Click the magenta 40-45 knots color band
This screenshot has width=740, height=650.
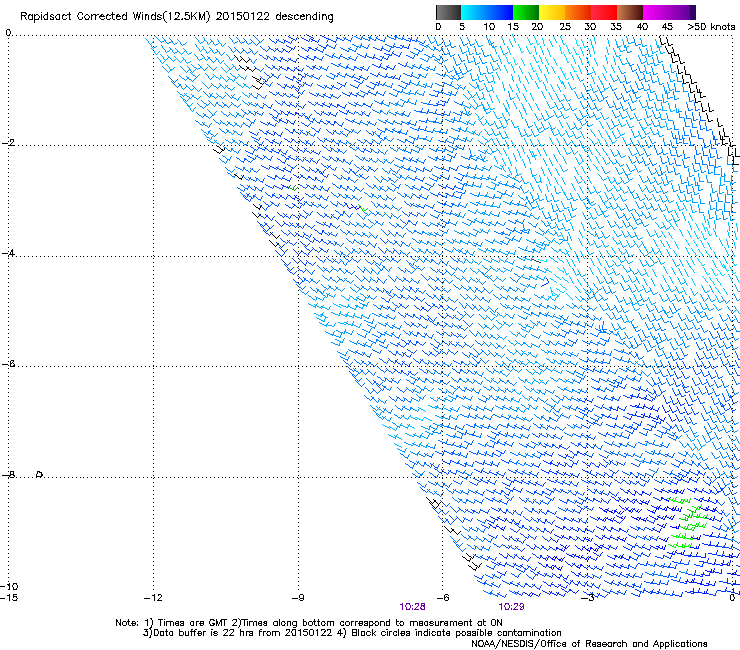[x=656, y=12]
